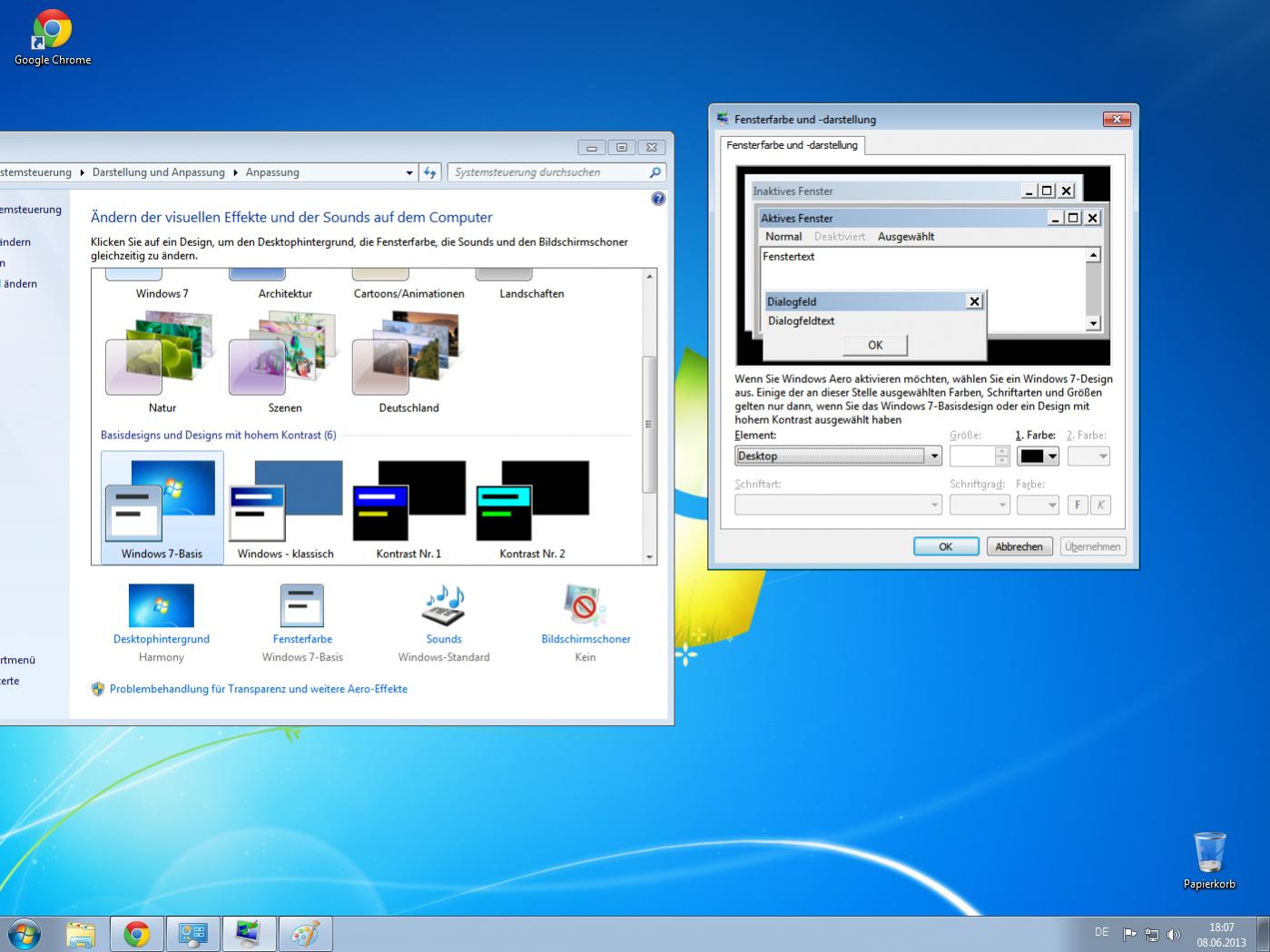Confirm with the dialog OK button
This screenshot has width=1270, height=952.
pos(946,546)
